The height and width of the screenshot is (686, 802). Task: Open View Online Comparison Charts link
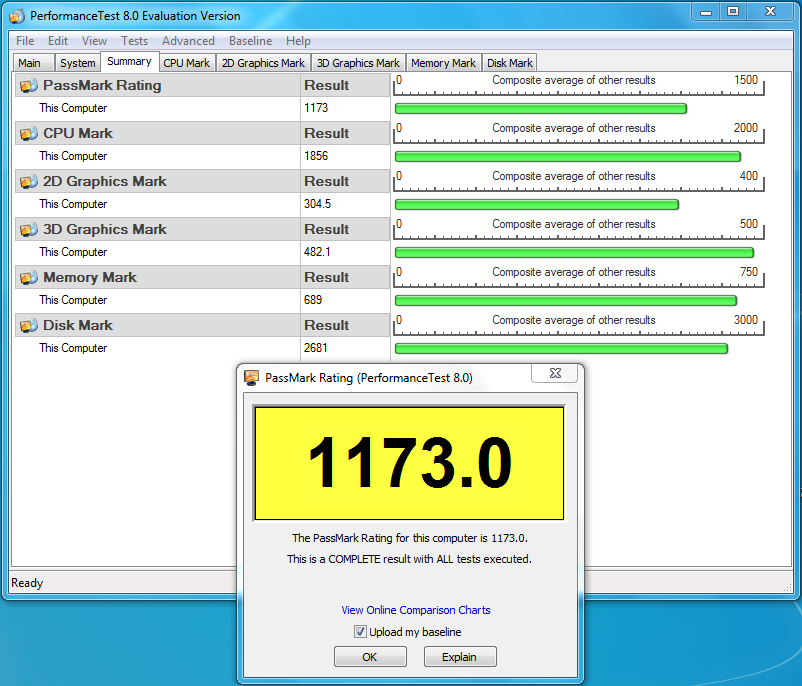(416, 610)
